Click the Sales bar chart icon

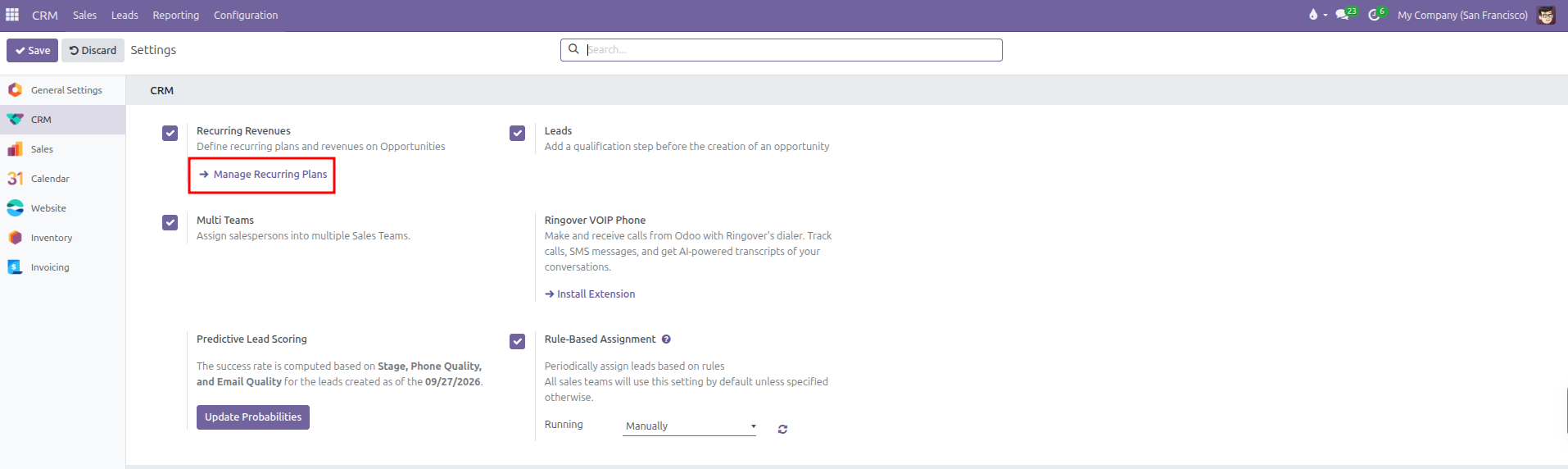tap(15, 148)
